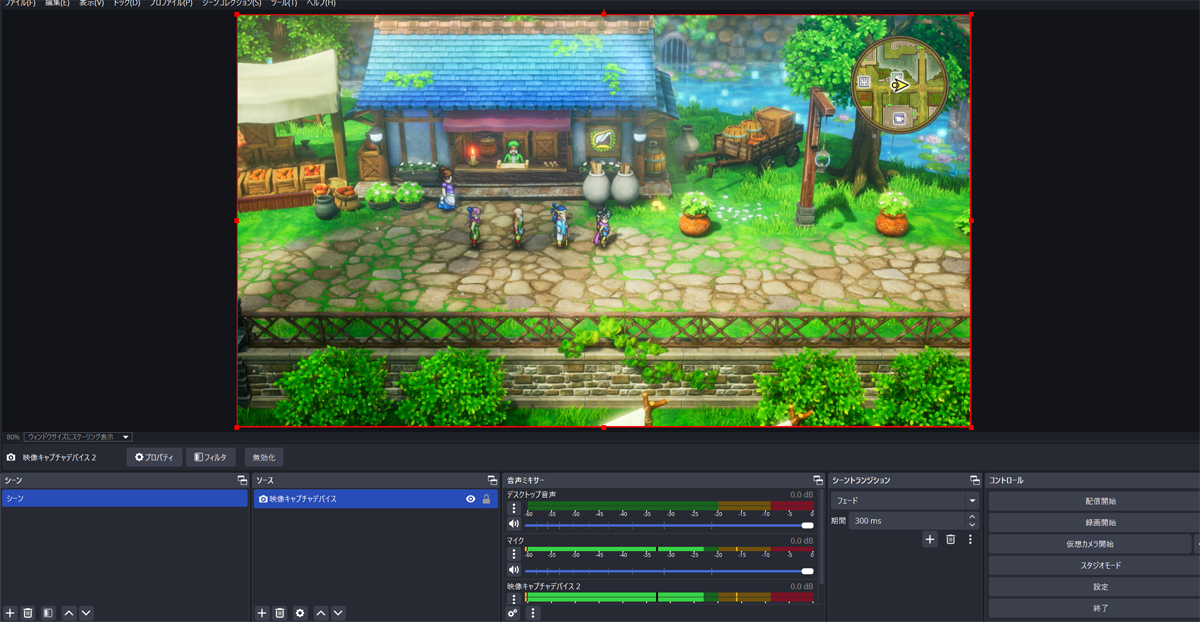Move the selected source down with arrow
Image resolution: width=1200 pixels, height=622 pixels.
[x=338, y=613]
